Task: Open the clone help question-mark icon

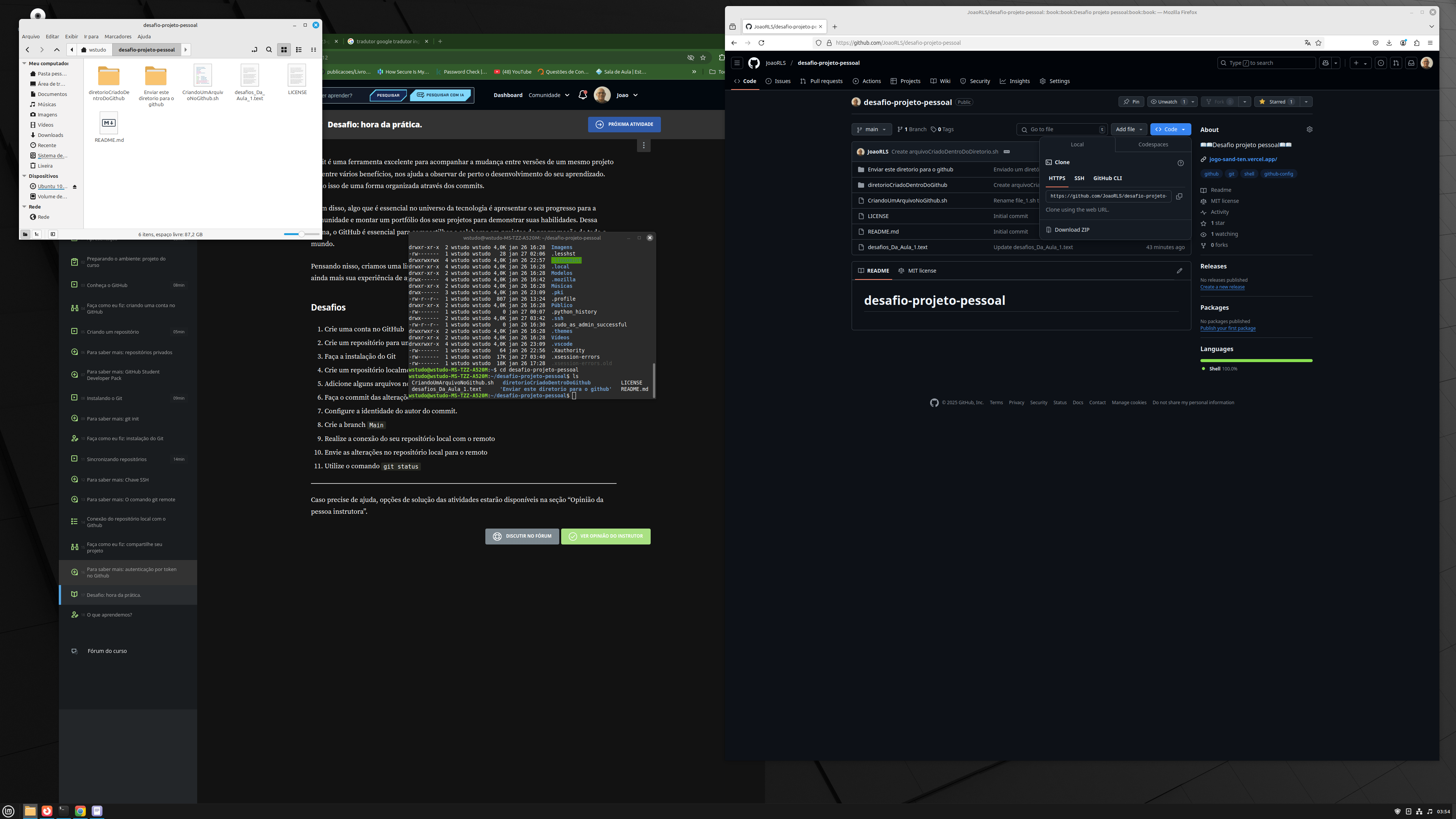Action: point(1180,163)
